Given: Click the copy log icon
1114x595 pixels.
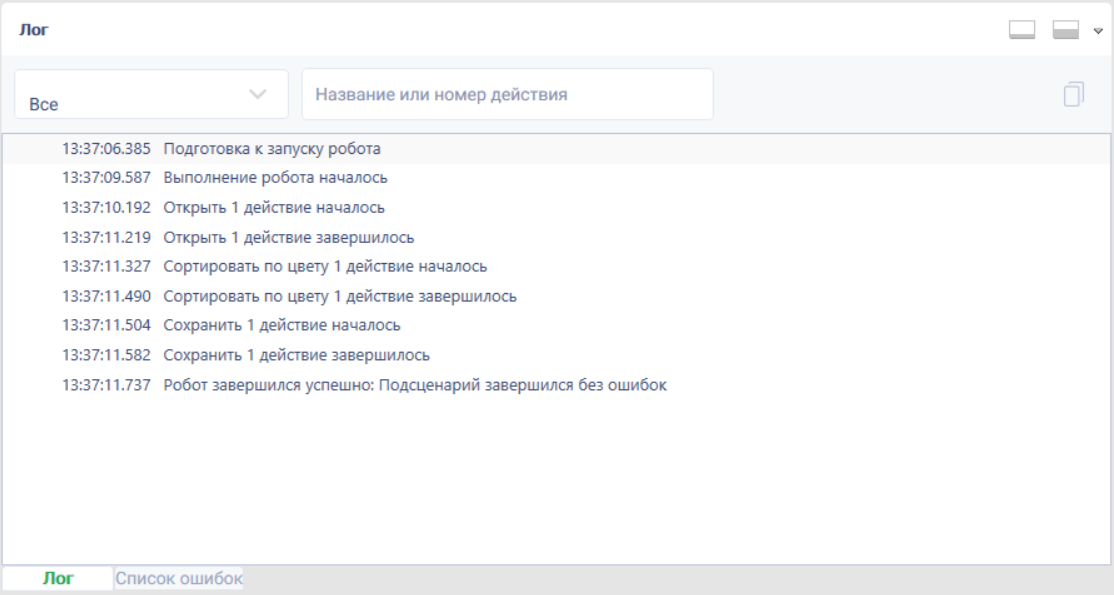Looking at the screenshot, I should pyautogui.click(x=1074, y=94).
